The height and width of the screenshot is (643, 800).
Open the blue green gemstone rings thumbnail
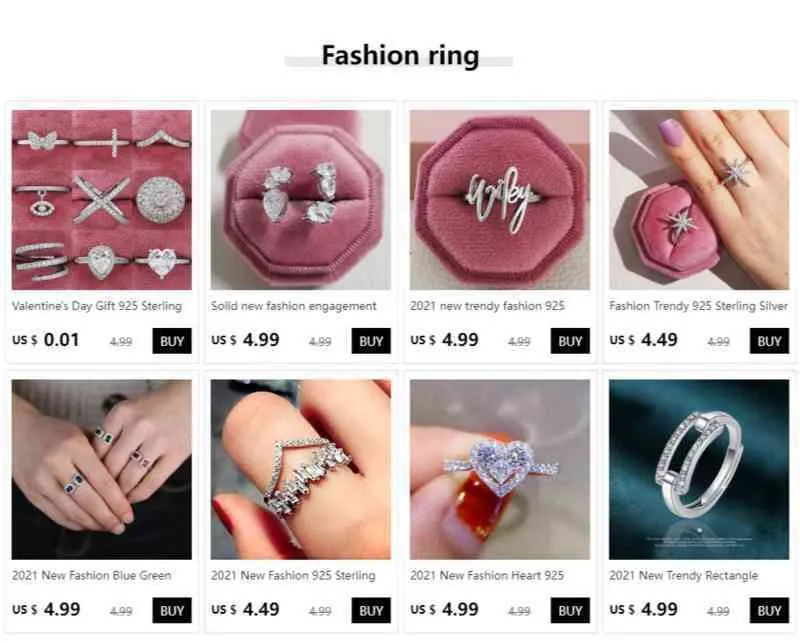pyautogui.click(x=102, y=469)
